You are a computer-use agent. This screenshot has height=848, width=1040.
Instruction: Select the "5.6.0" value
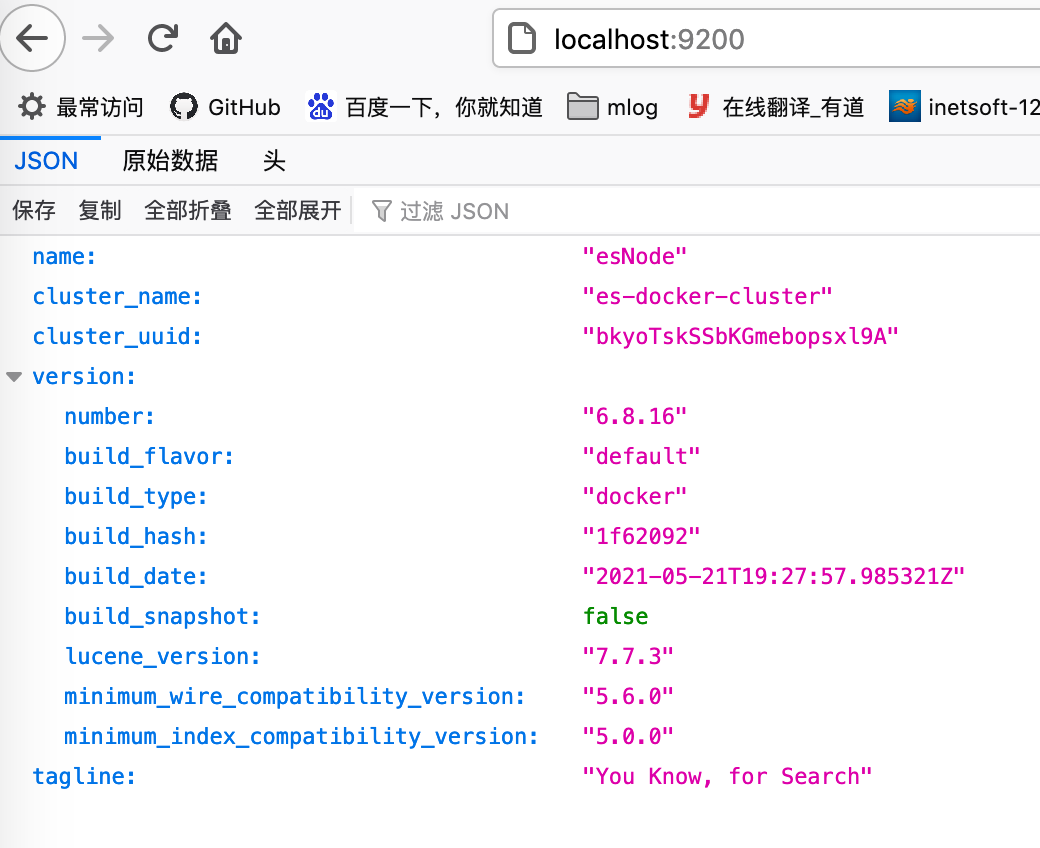point(627,696)
